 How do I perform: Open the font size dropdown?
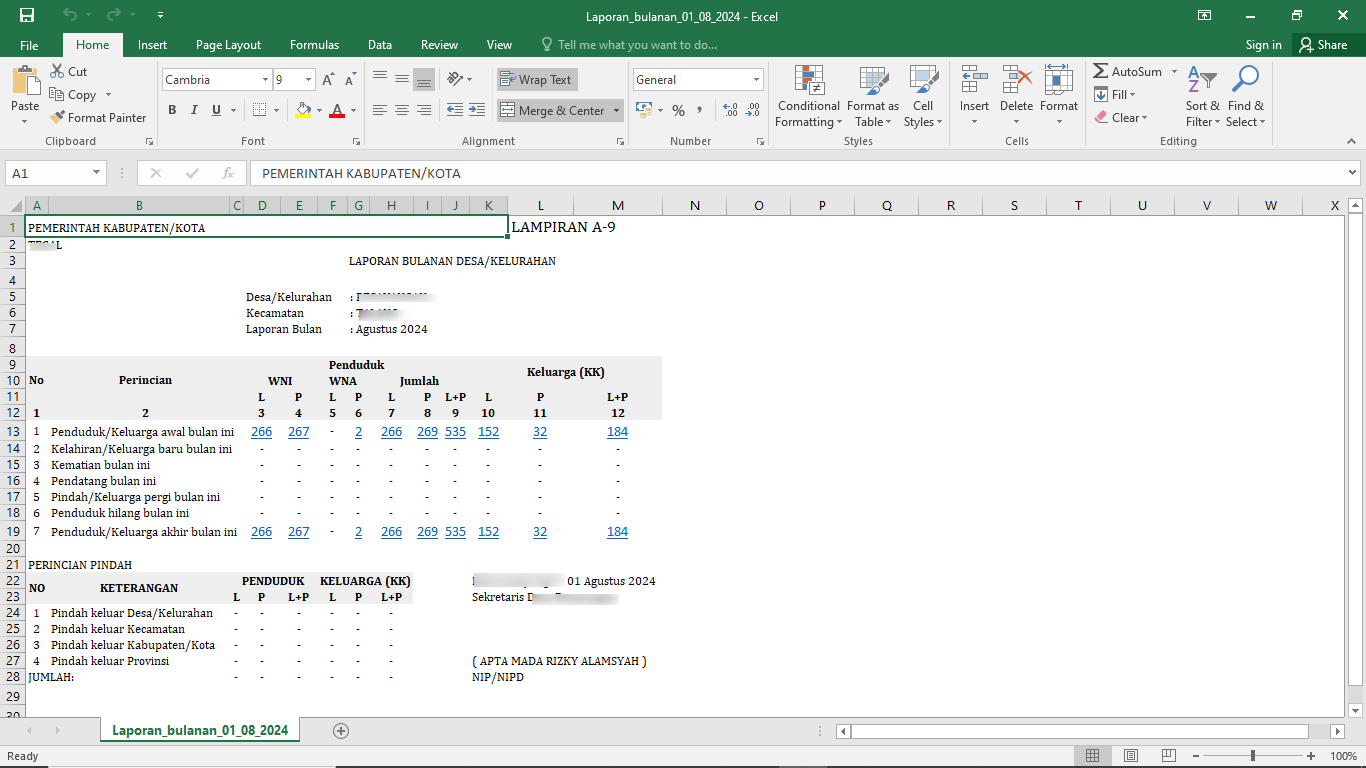pos(309,80)
